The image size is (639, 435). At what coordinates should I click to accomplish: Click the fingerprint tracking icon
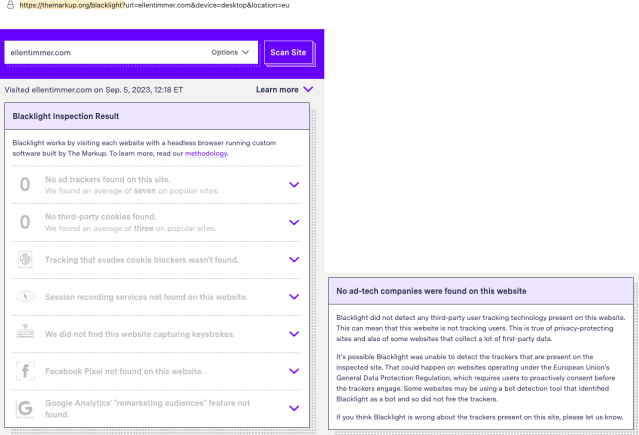point(25,259)
